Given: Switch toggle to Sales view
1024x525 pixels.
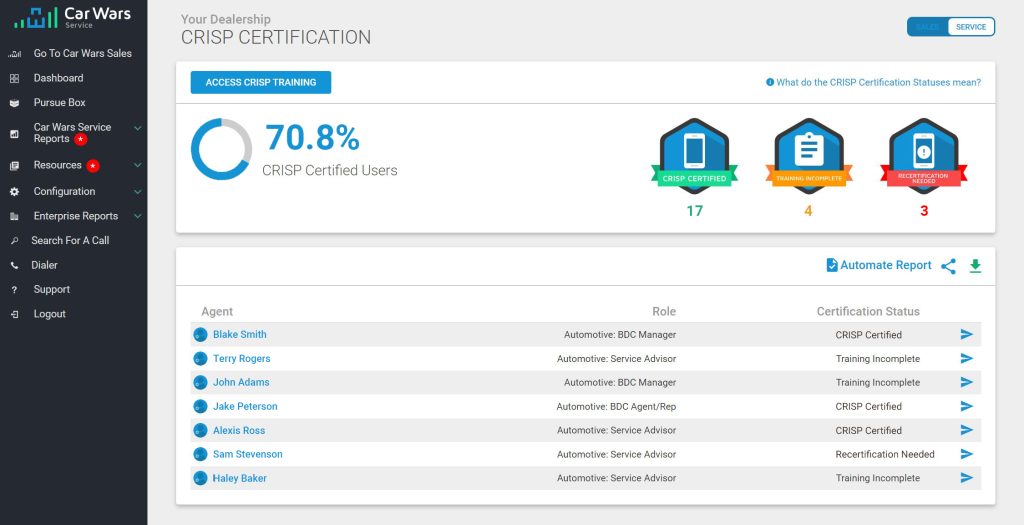Looking at the screenshot, I should pos(928,27).
